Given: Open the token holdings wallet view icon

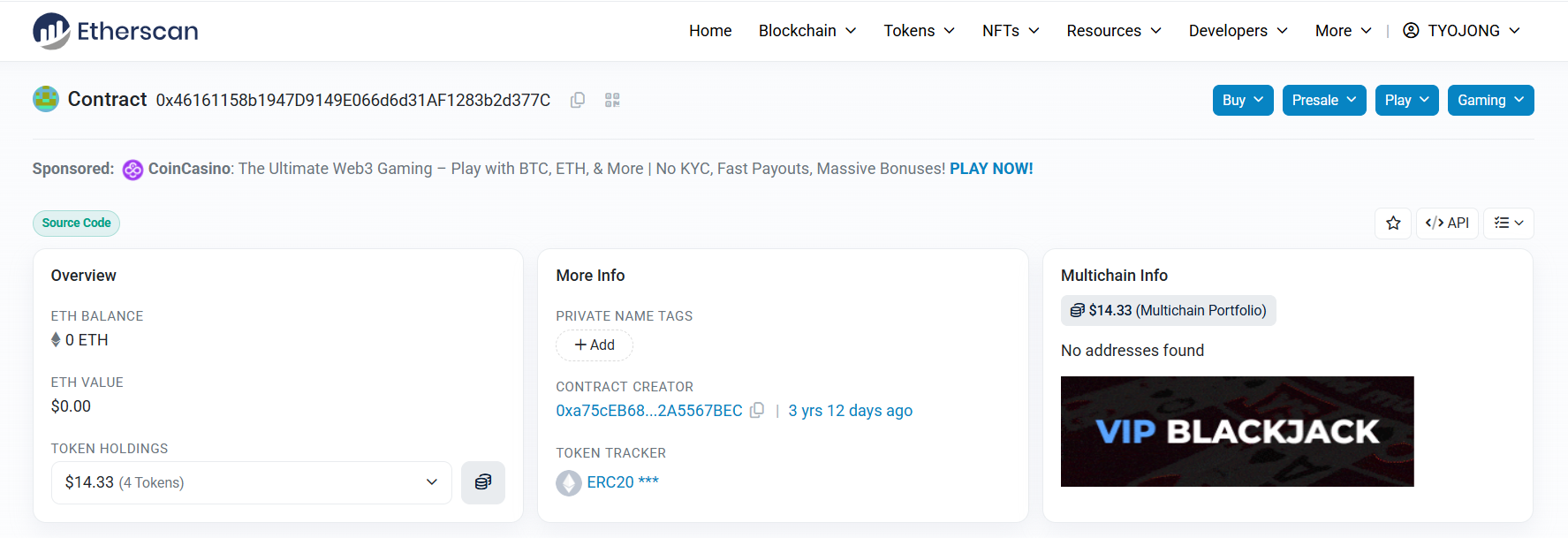Looking at the screenshot, I should [483, 482].
